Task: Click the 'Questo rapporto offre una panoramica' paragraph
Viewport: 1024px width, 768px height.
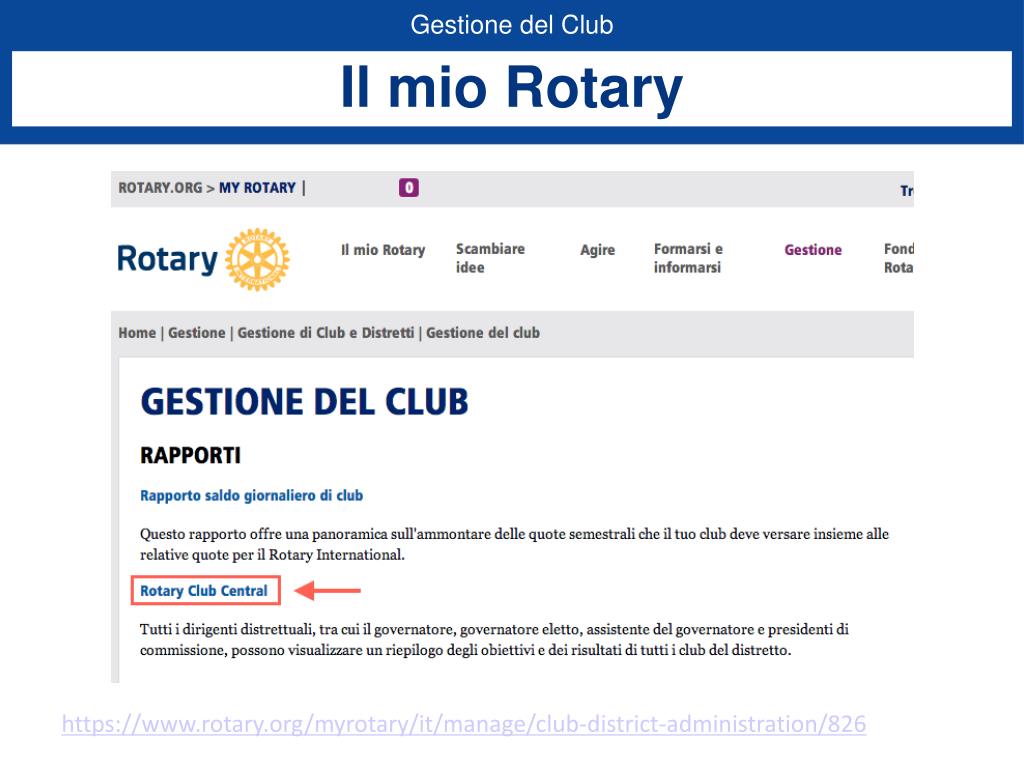Action: point(515,544)
